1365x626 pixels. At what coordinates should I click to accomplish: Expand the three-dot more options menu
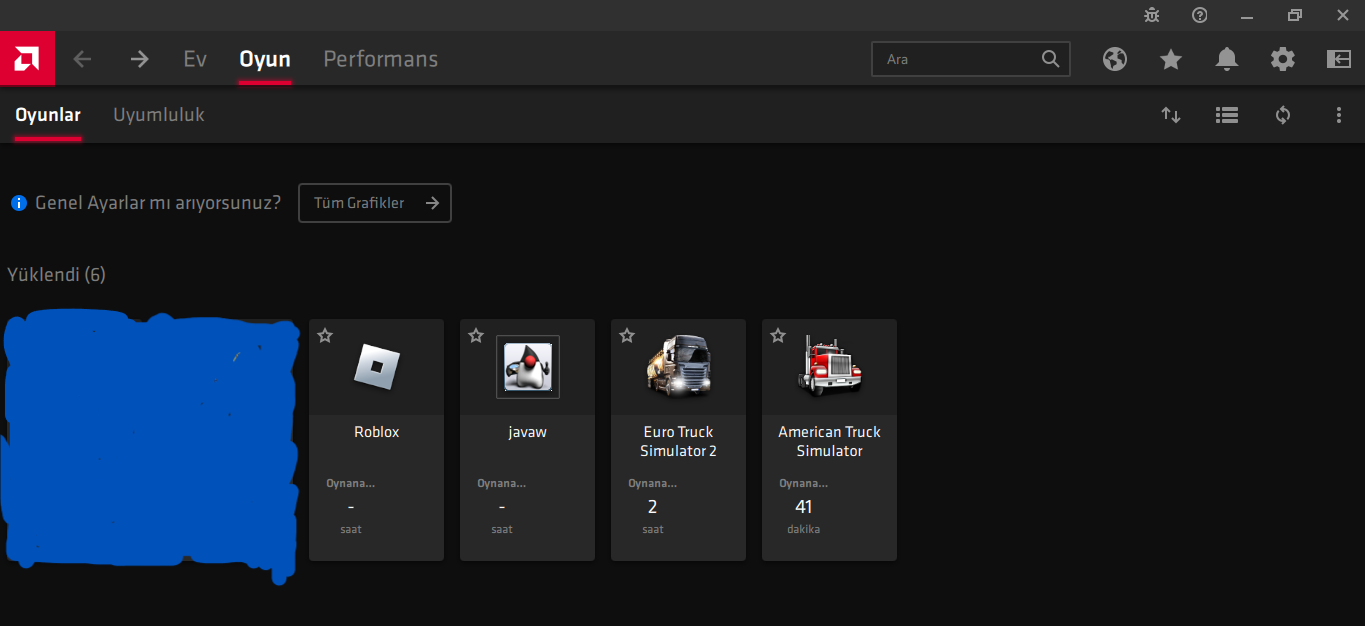pyautogui.click(x=1339, y=115)
